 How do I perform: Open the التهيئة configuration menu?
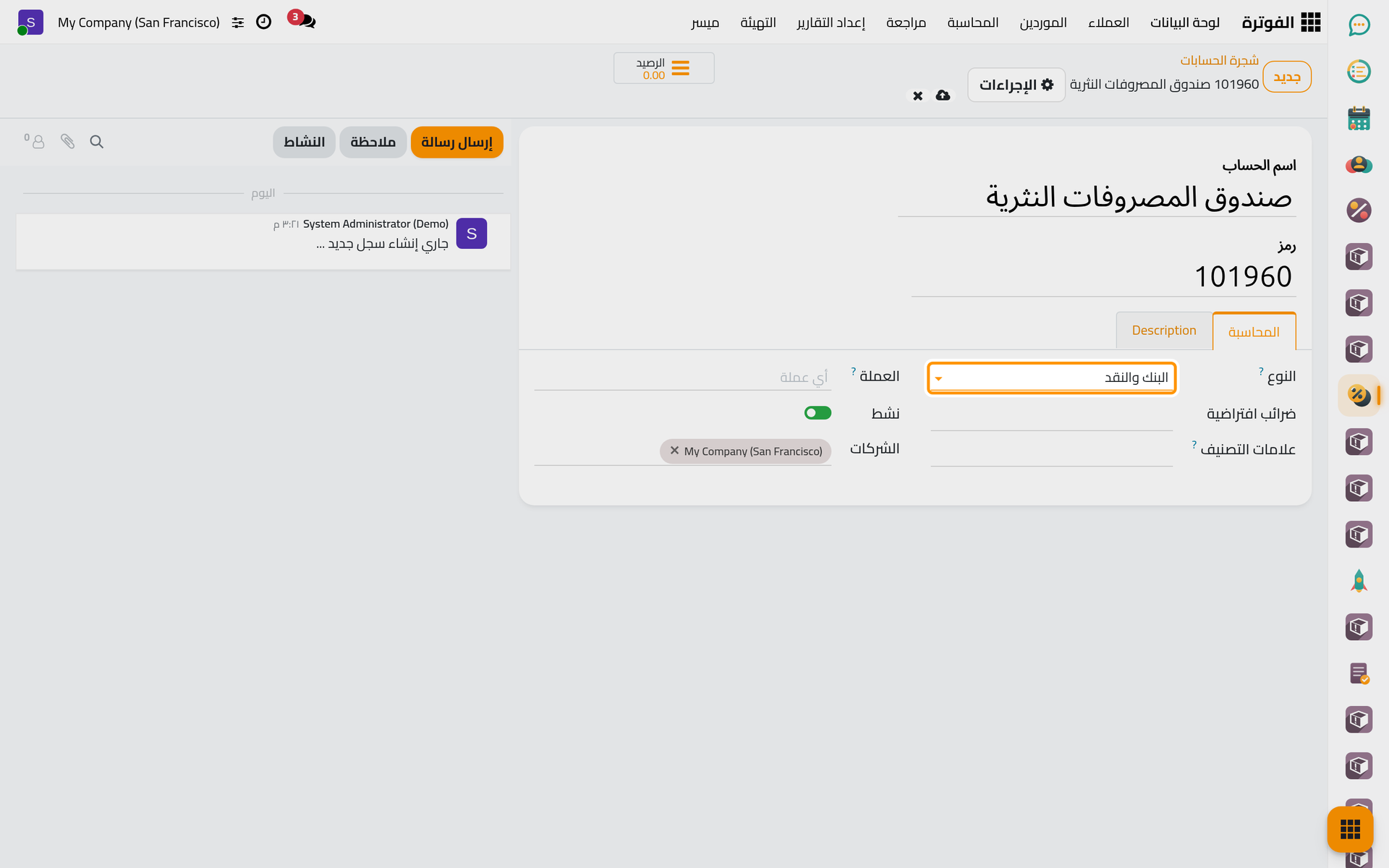pyautogui.click(x=758, y=22)
